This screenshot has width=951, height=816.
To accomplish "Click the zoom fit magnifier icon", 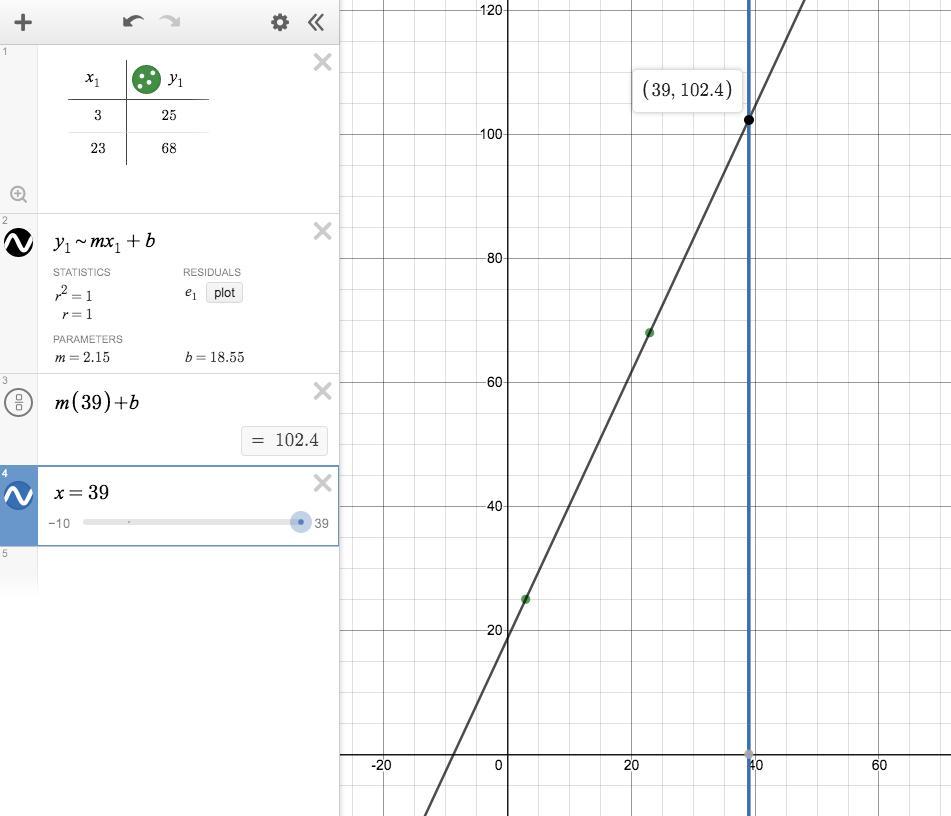I will [18, 194].
